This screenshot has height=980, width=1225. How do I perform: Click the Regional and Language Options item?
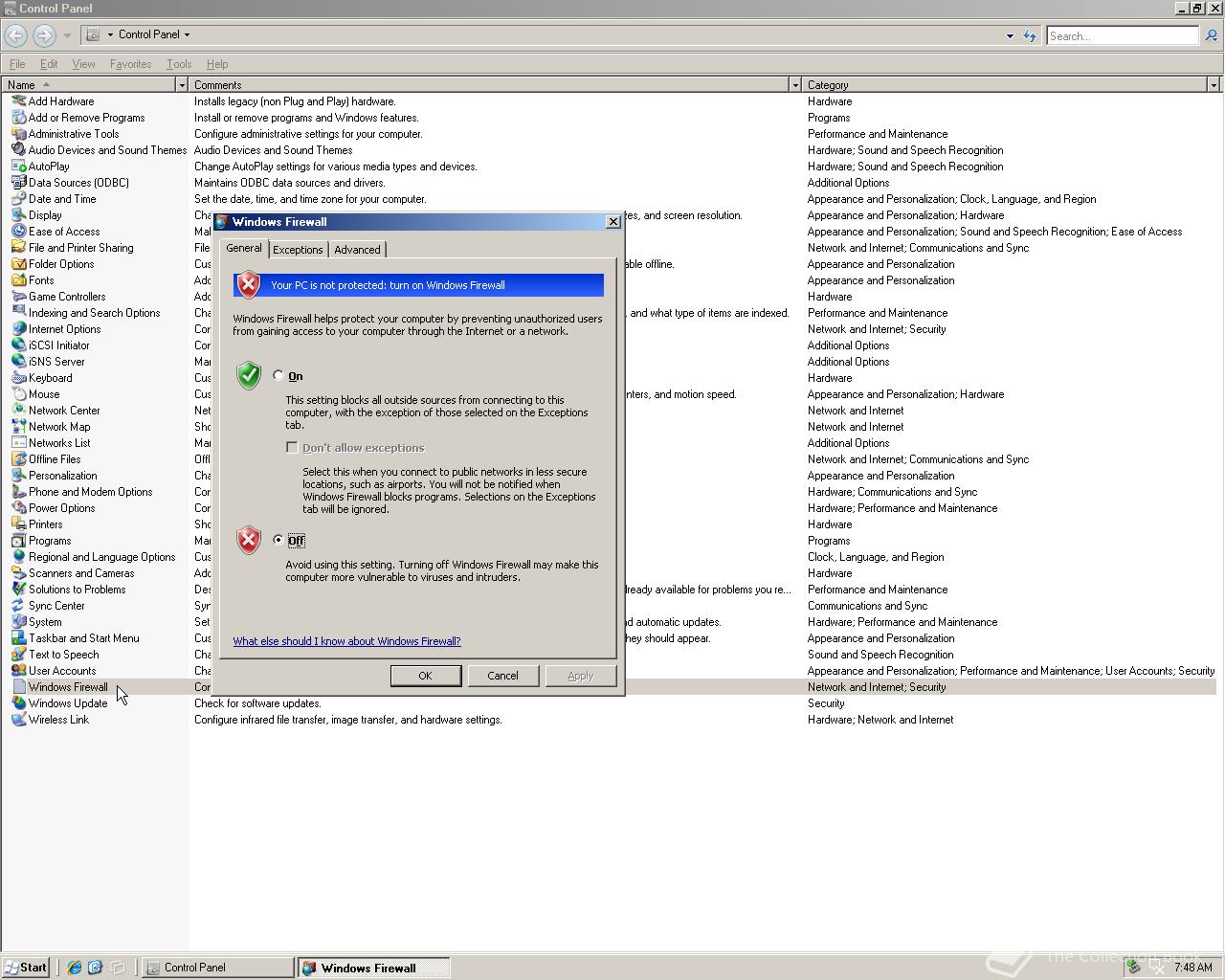101,557
